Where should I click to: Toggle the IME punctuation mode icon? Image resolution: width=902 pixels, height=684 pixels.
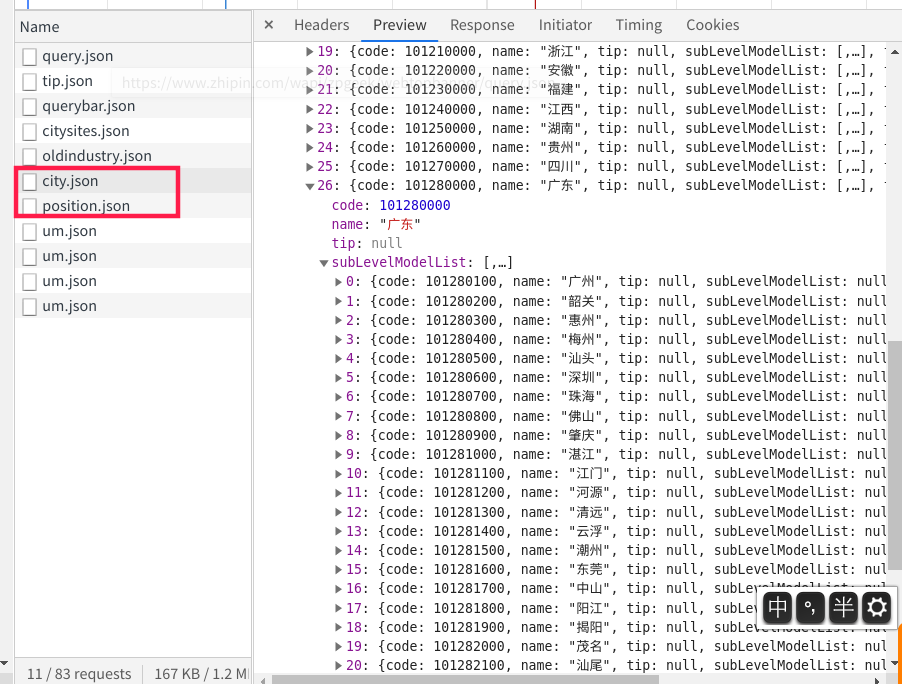pos(811,607)
